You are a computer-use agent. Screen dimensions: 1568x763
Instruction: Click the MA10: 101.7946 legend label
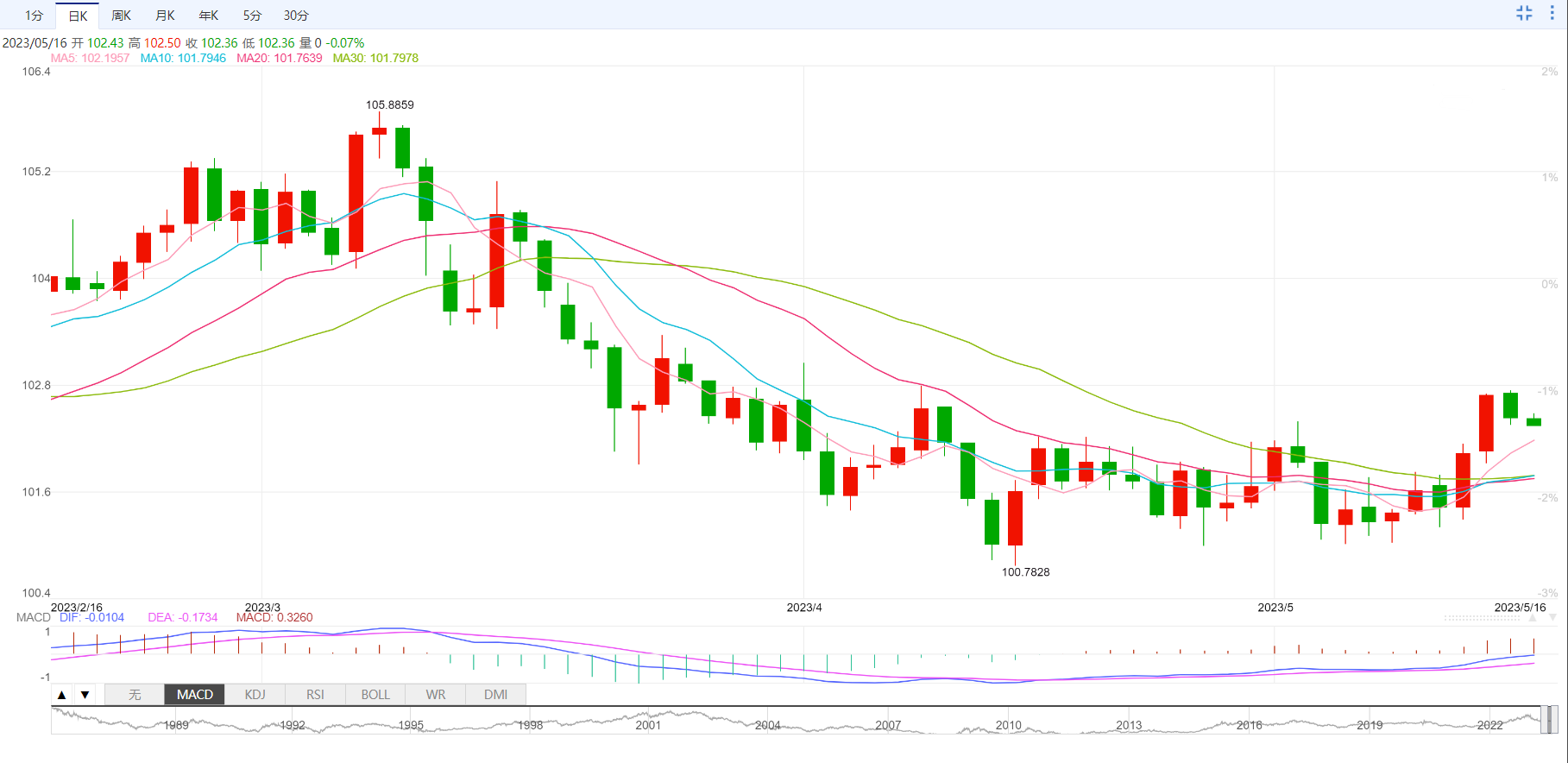pos(183,58)
